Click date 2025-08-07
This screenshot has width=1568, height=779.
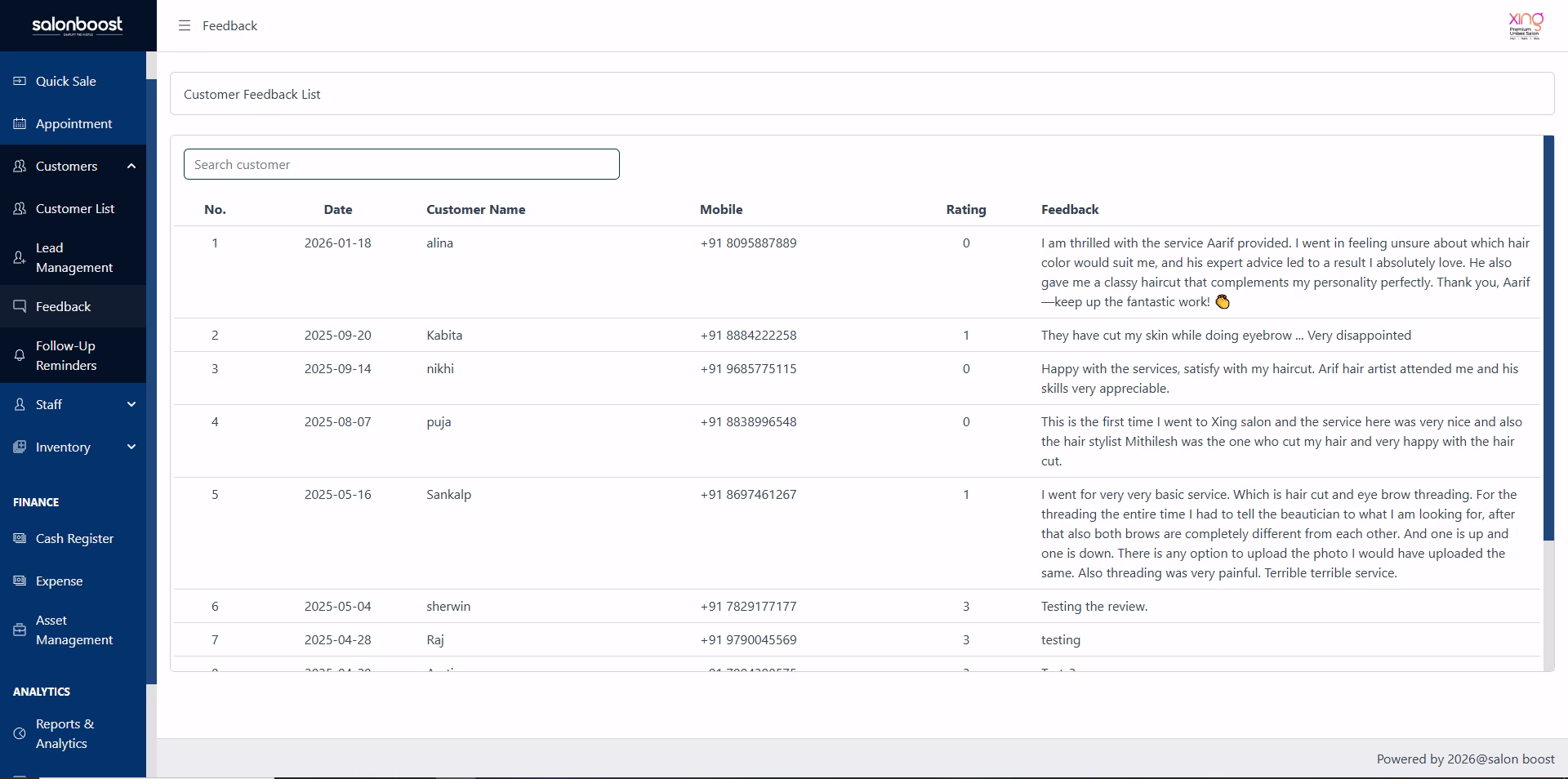click(337, 421)
